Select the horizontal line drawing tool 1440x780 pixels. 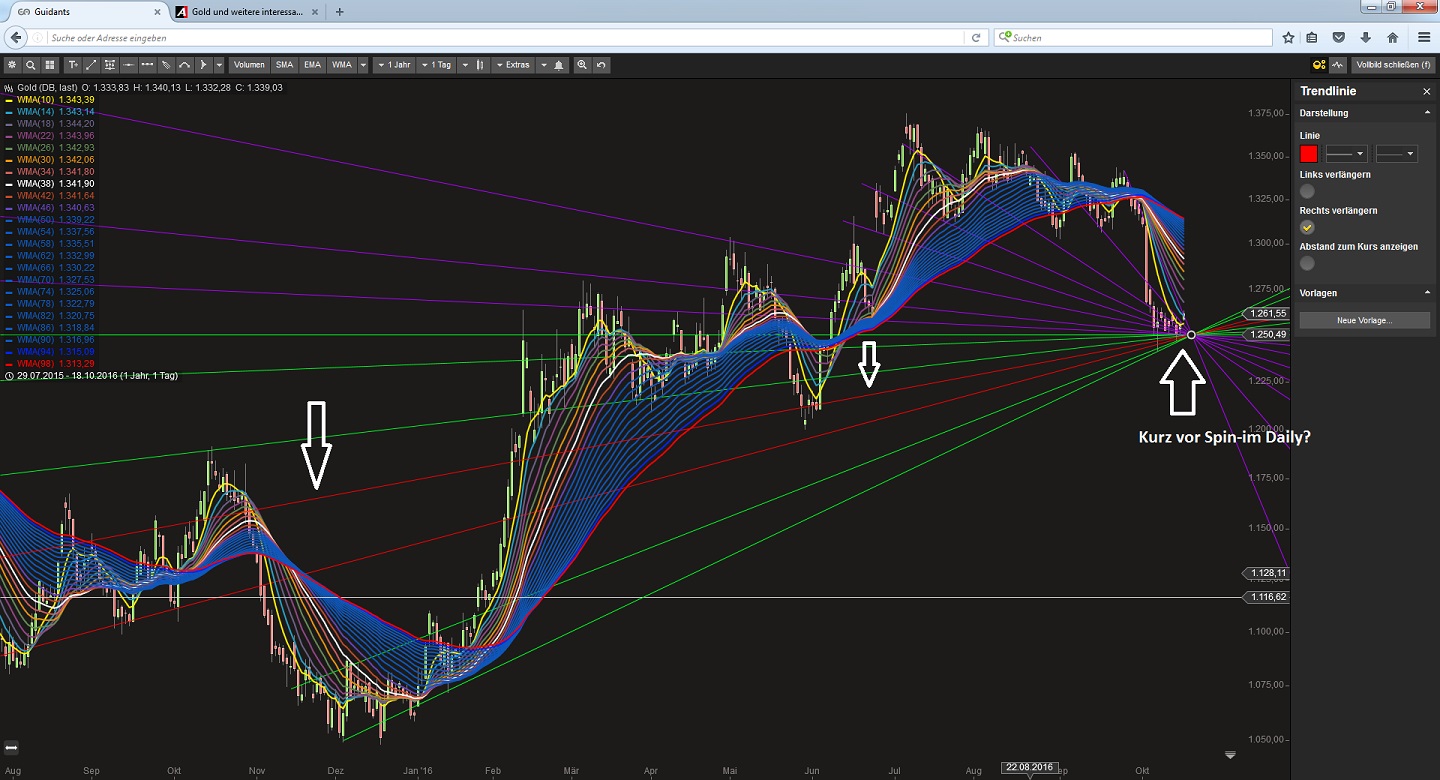[x=128, y=65]
